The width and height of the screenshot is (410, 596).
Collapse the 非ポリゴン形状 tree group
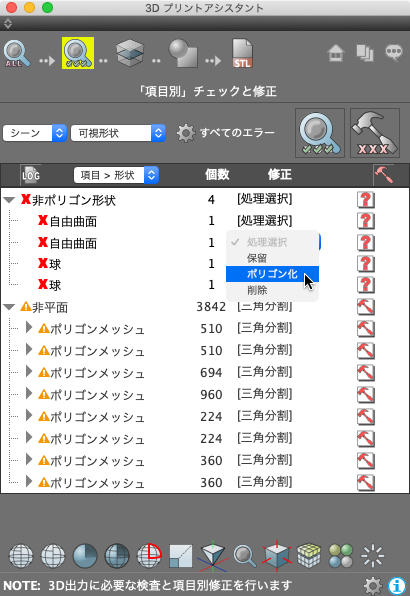coord(9,200)
